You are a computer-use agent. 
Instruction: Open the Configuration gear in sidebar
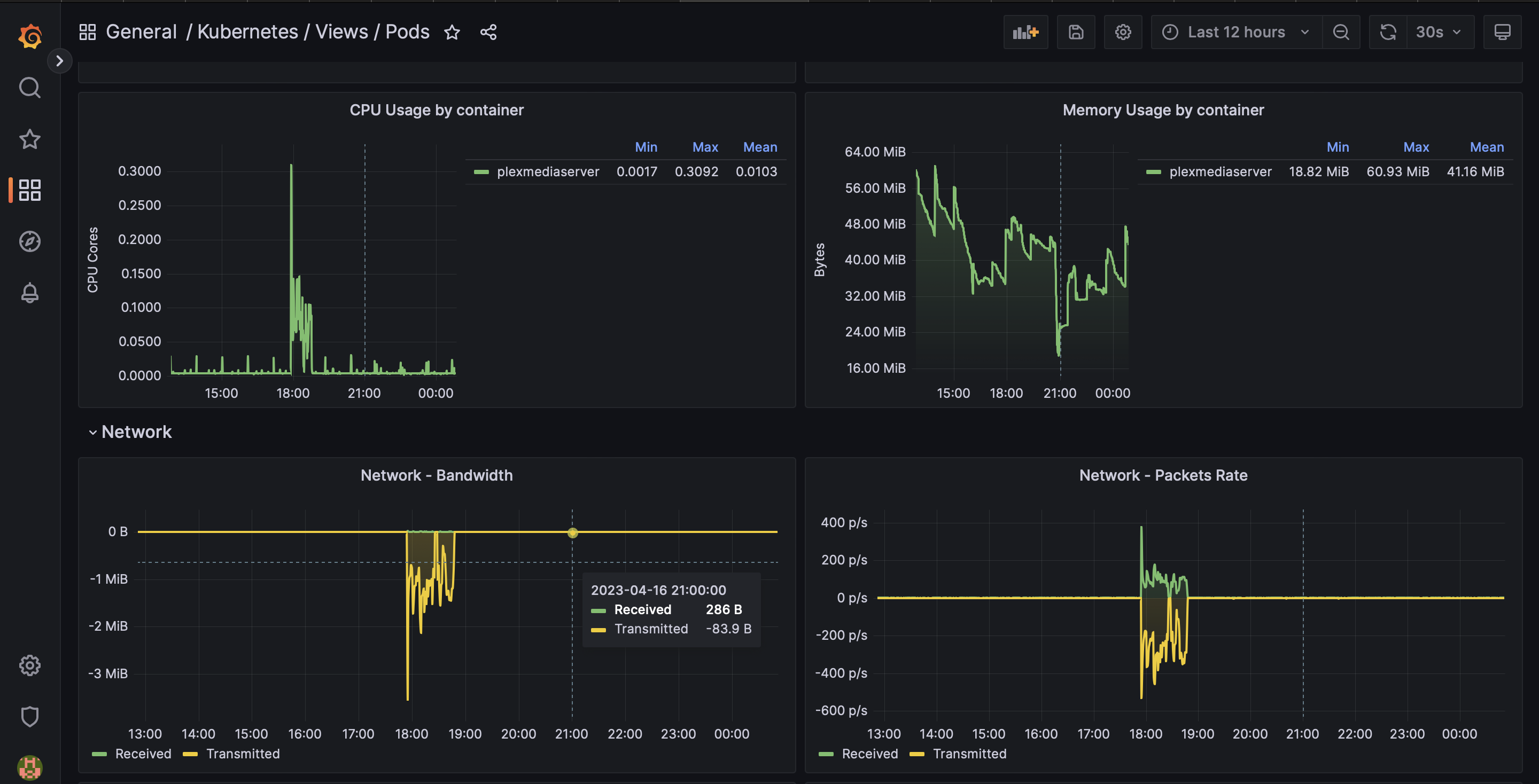pyautogui.click(x=30, y=665)
